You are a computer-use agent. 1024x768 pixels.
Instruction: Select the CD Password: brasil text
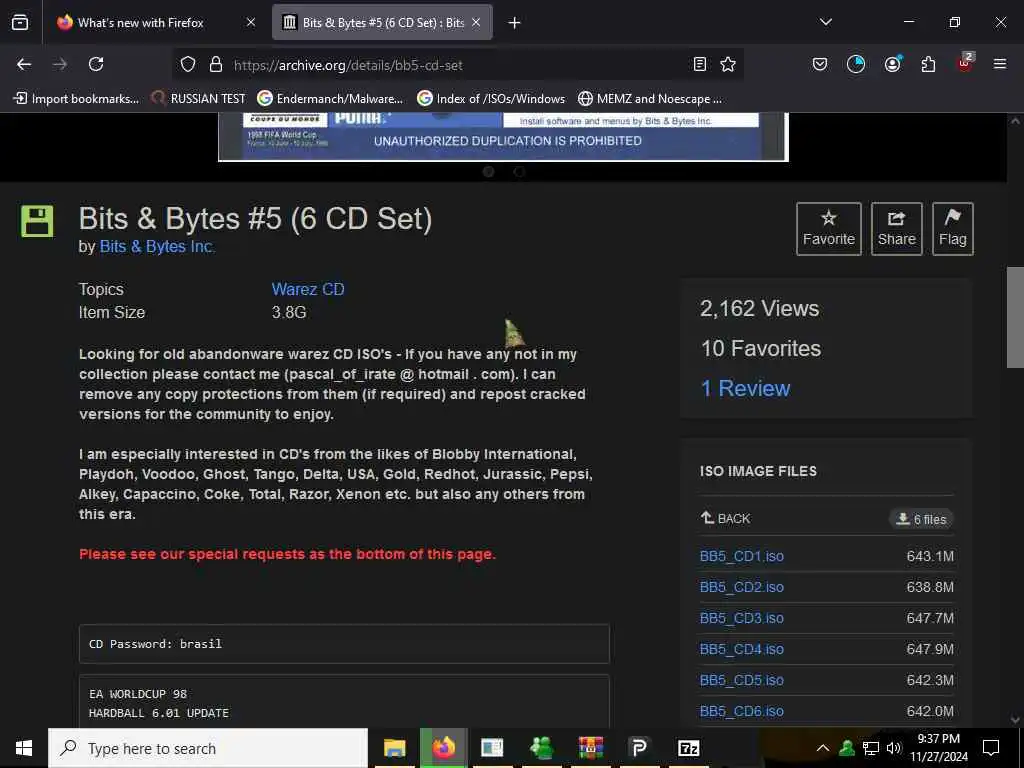(155, 644)
